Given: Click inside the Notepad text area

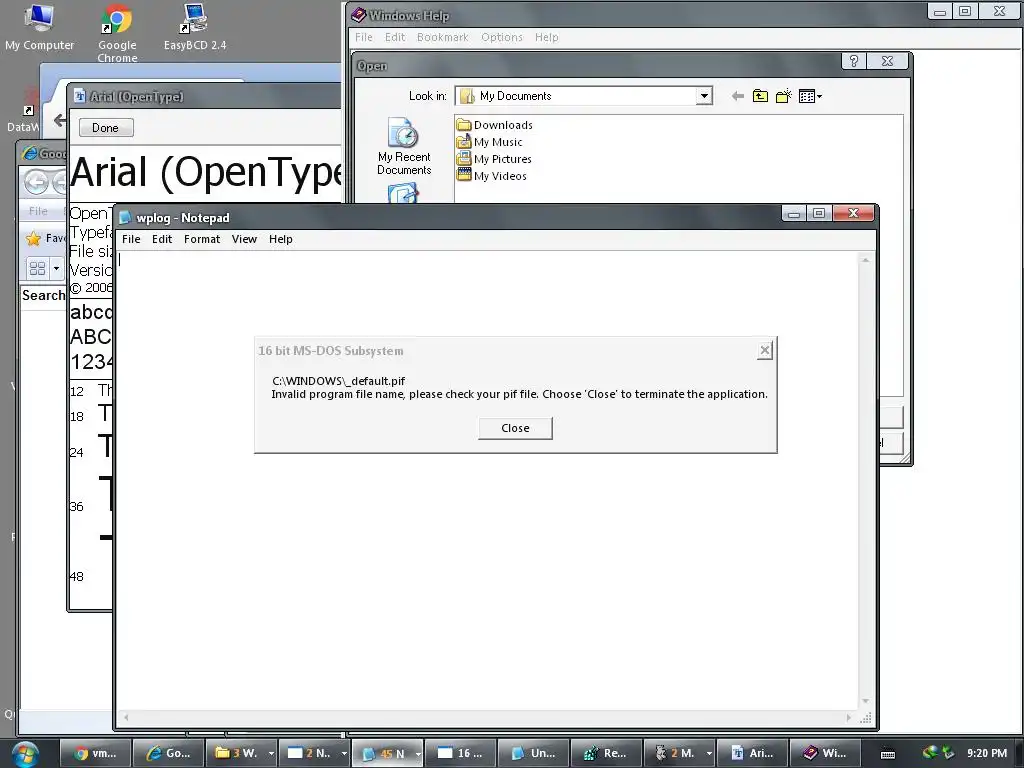Looking at the screenshot, I should [x=487, y=481].
